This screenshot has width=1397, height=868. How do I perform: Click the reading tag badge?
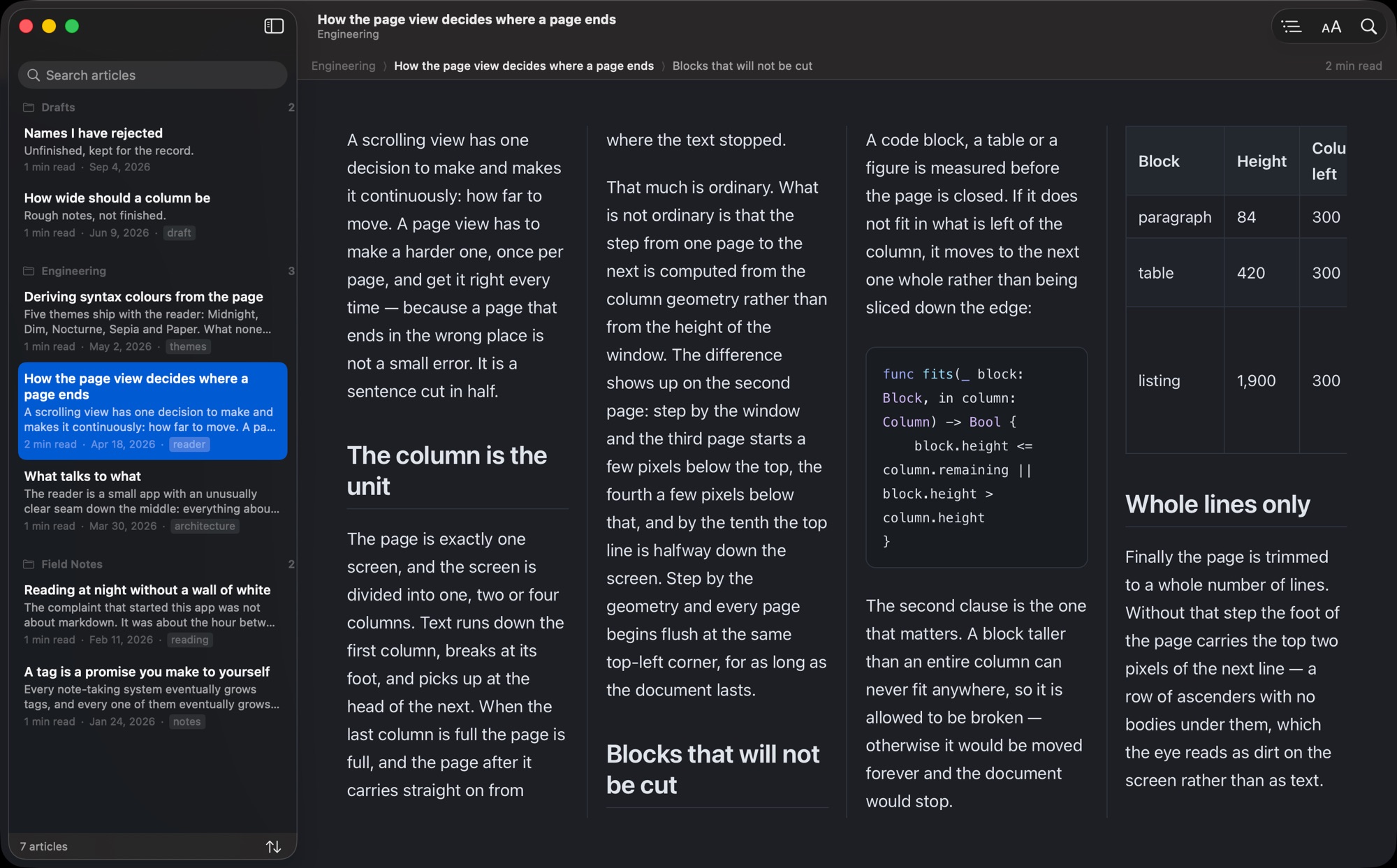(x=190, y=640)
